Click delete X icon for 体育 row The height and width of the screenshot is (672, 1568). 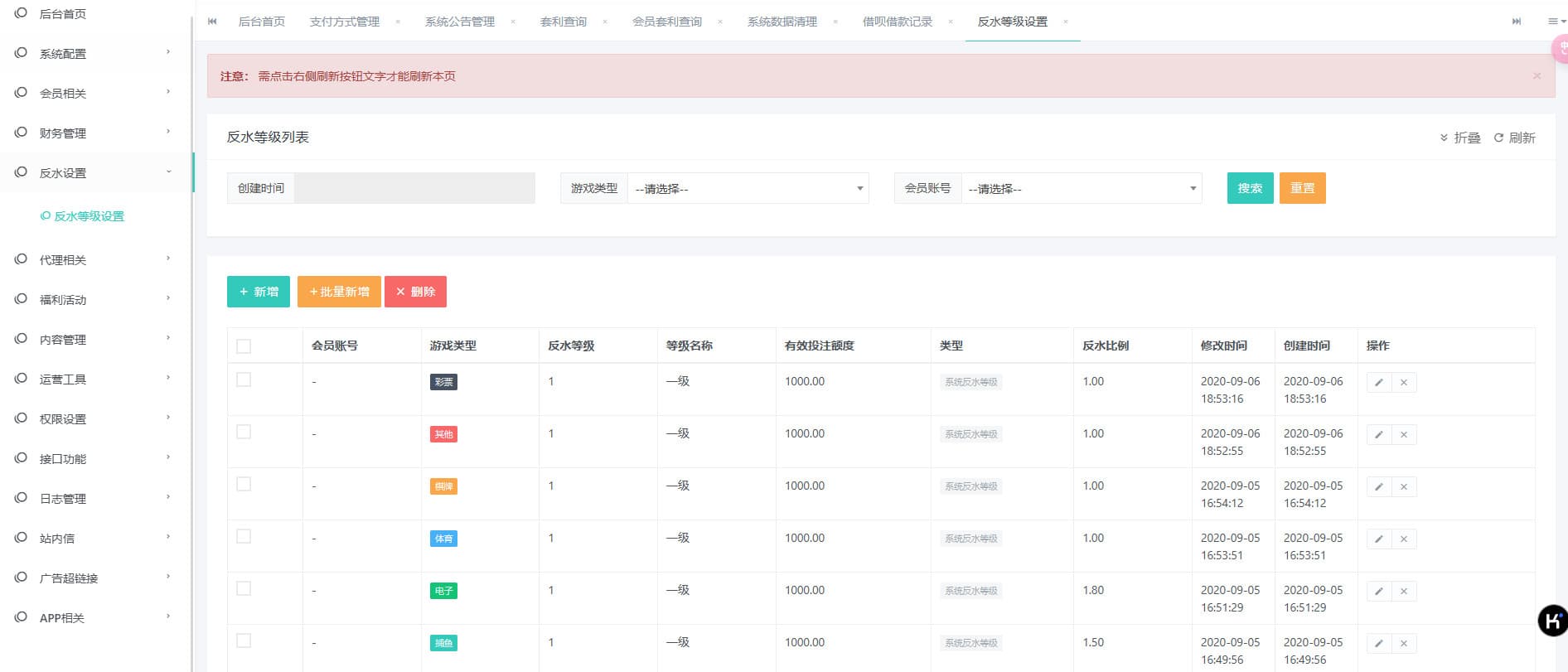(1404, 539)
